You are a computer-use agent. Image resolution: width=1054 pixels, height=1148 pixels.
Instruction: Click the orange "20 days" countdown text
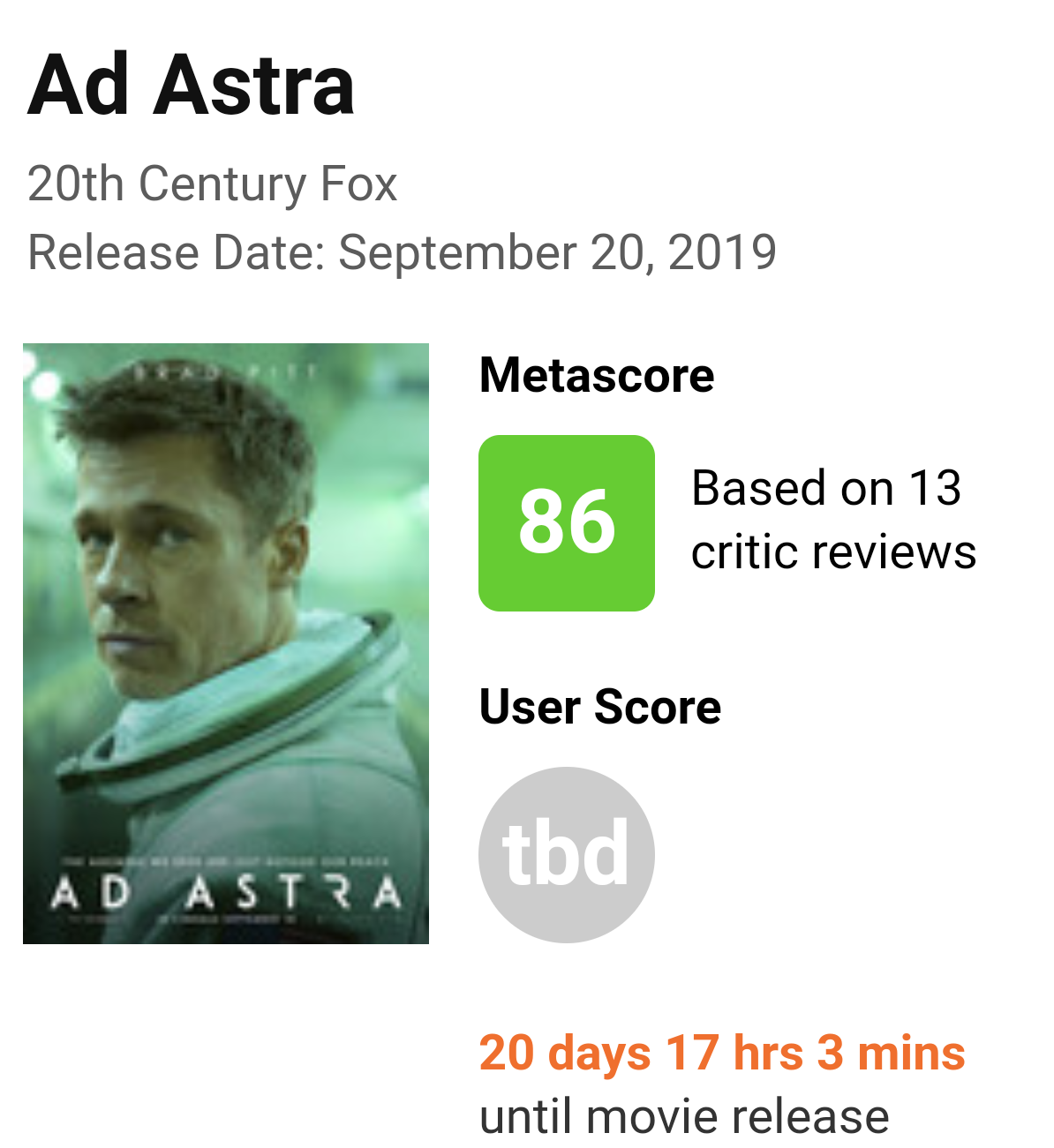point(565,1053)
